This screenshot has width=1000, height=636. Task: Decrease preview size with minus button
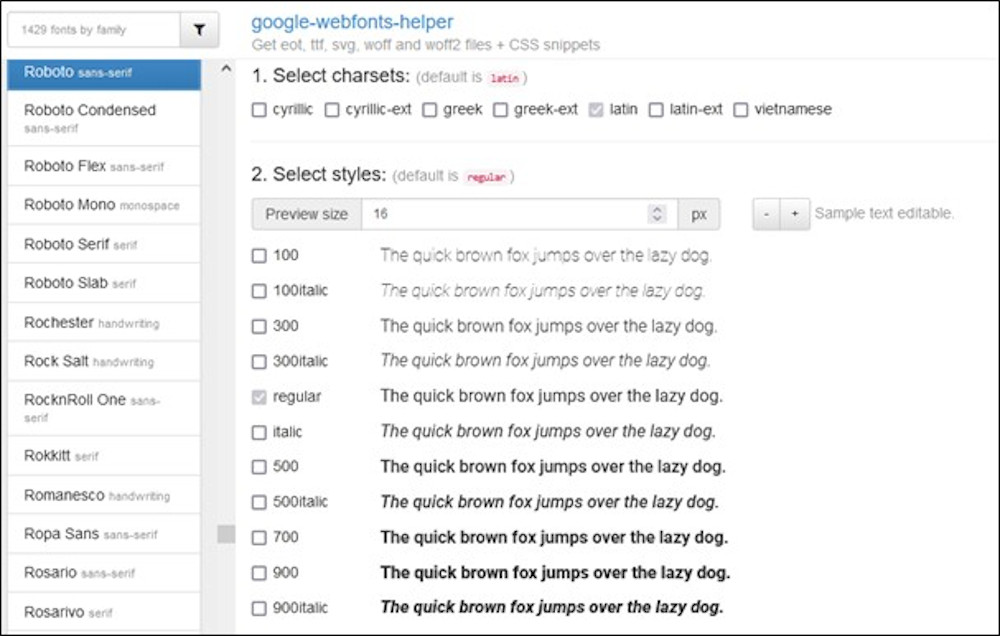(x=767, y=214)
